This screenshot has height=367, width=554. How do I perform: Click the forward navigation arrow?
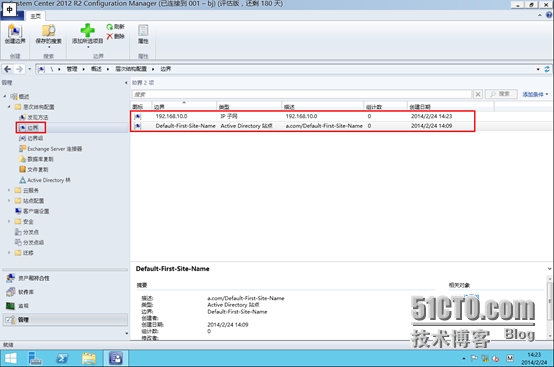click(x=19, y=69)
